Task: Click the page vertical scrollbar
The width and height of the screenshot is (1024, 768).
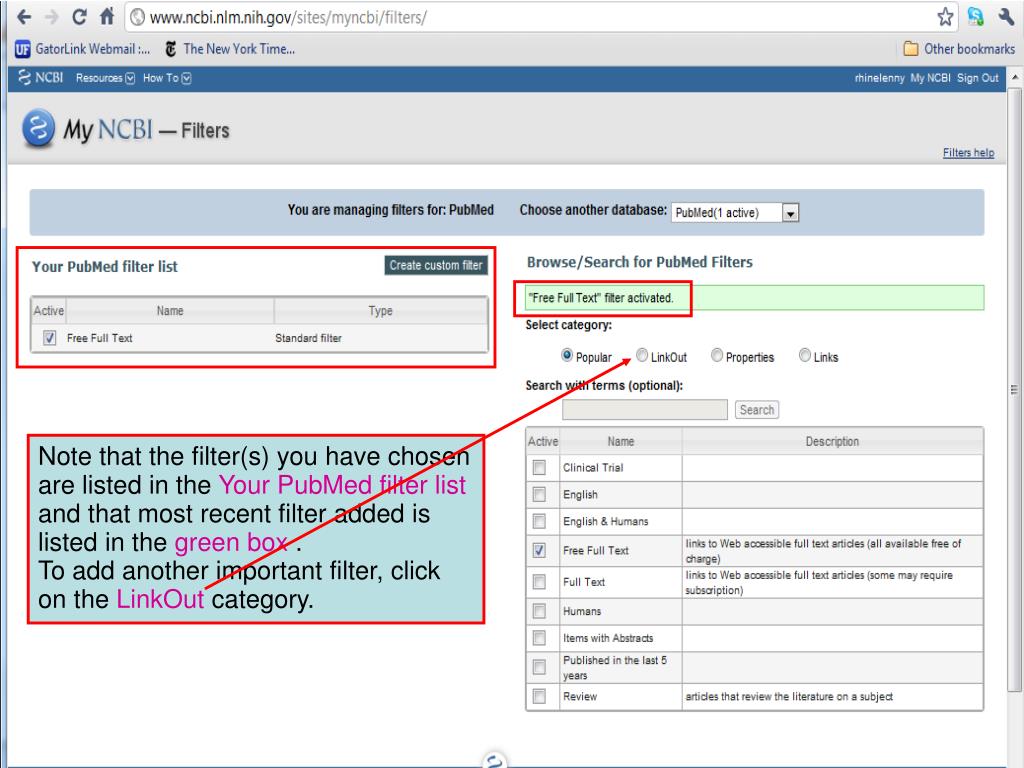Action: click(x=1014, y=390)
